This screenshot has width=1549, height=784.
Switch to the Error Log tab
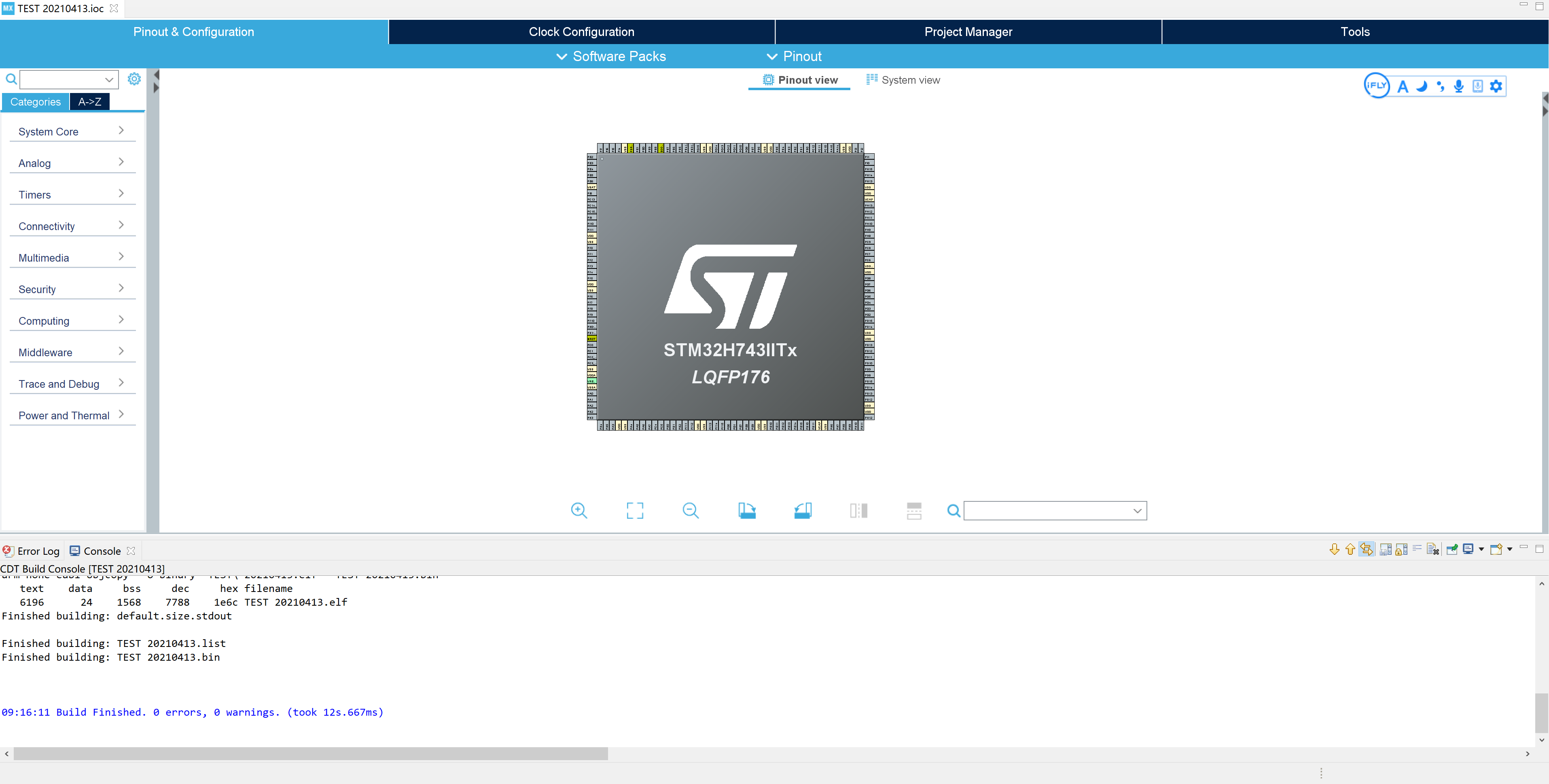(37, 550)
